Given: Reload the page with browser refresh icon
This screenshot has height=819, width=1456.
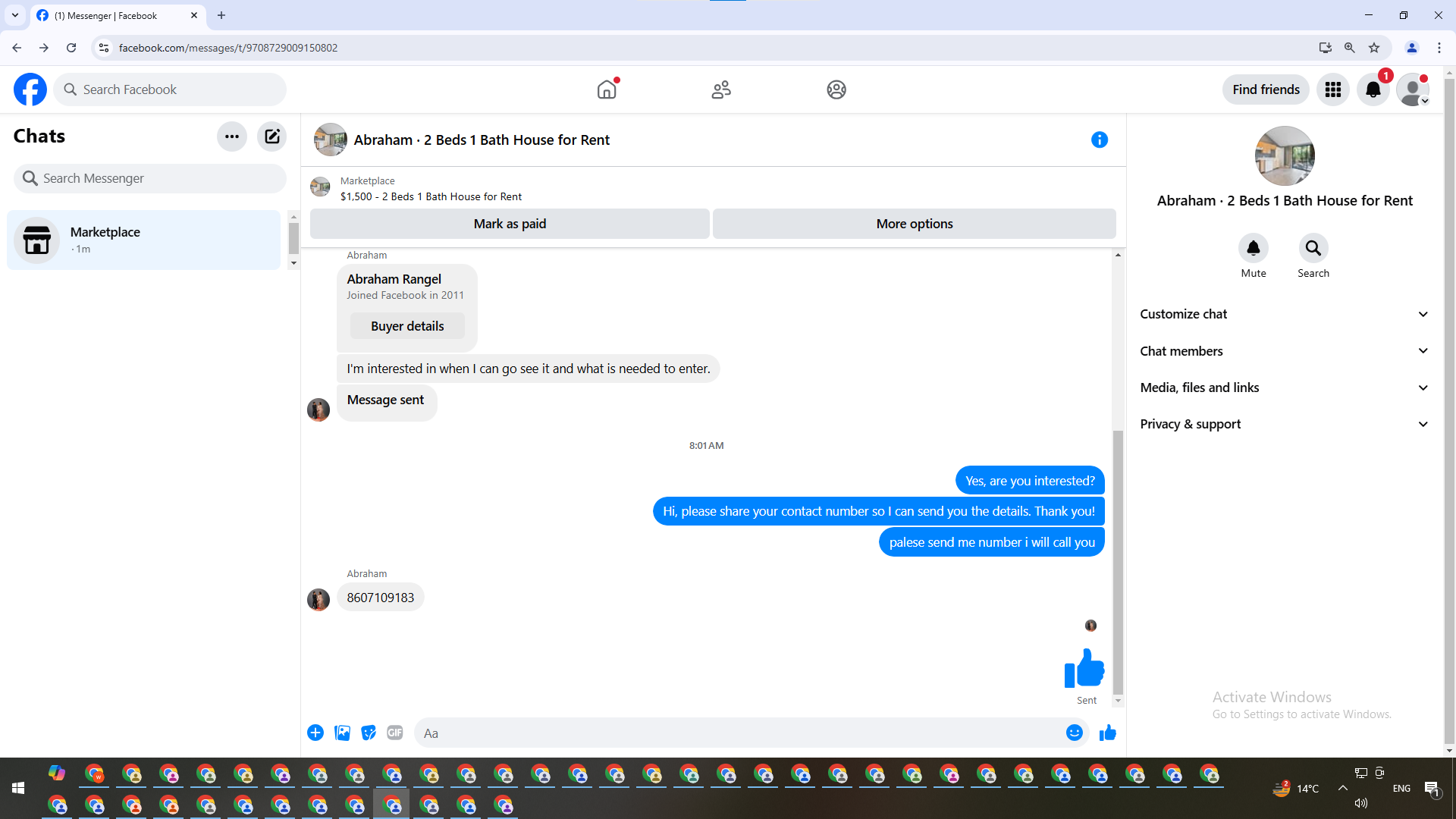Looking at the screenshot, I should tap(71, 48).
